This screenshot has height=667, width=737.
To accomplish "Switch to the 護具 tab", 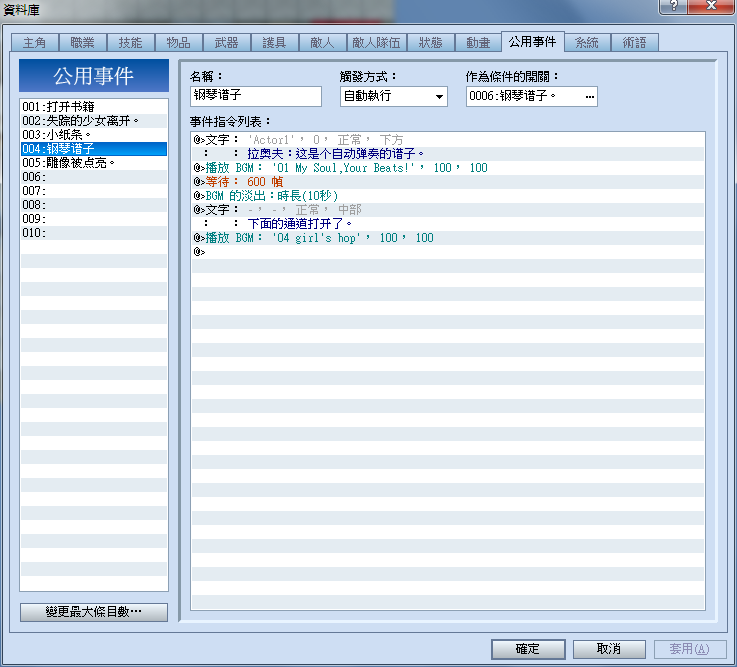I will coord(274,43).
